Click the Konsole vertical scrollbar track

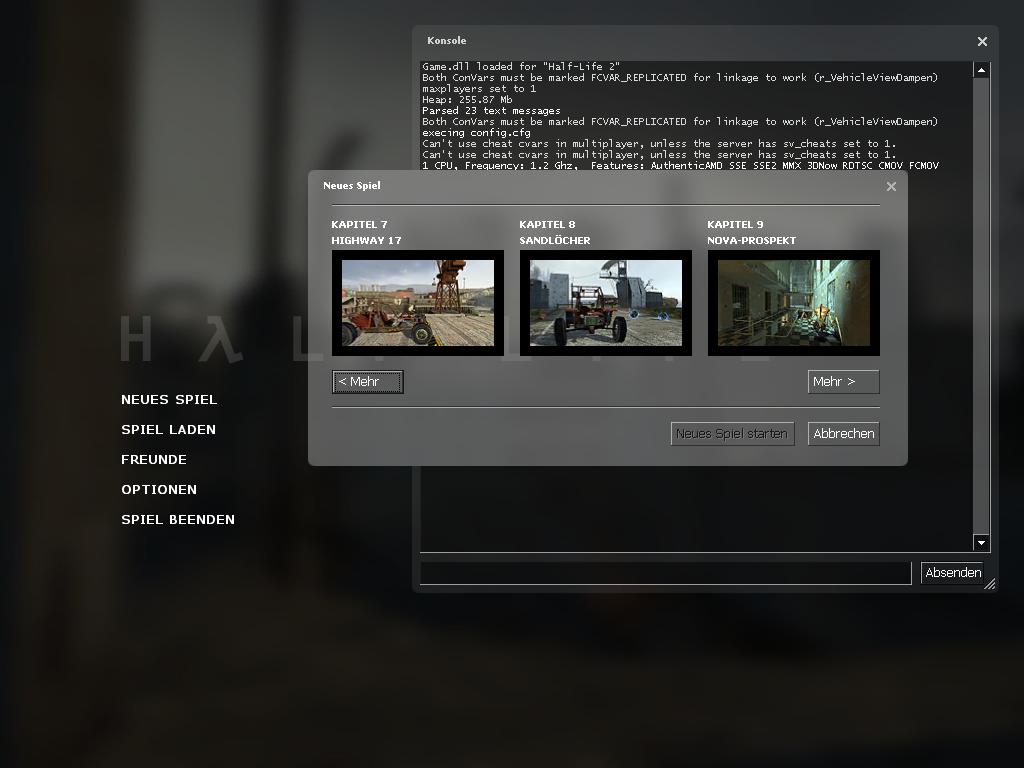pos(981,306)
